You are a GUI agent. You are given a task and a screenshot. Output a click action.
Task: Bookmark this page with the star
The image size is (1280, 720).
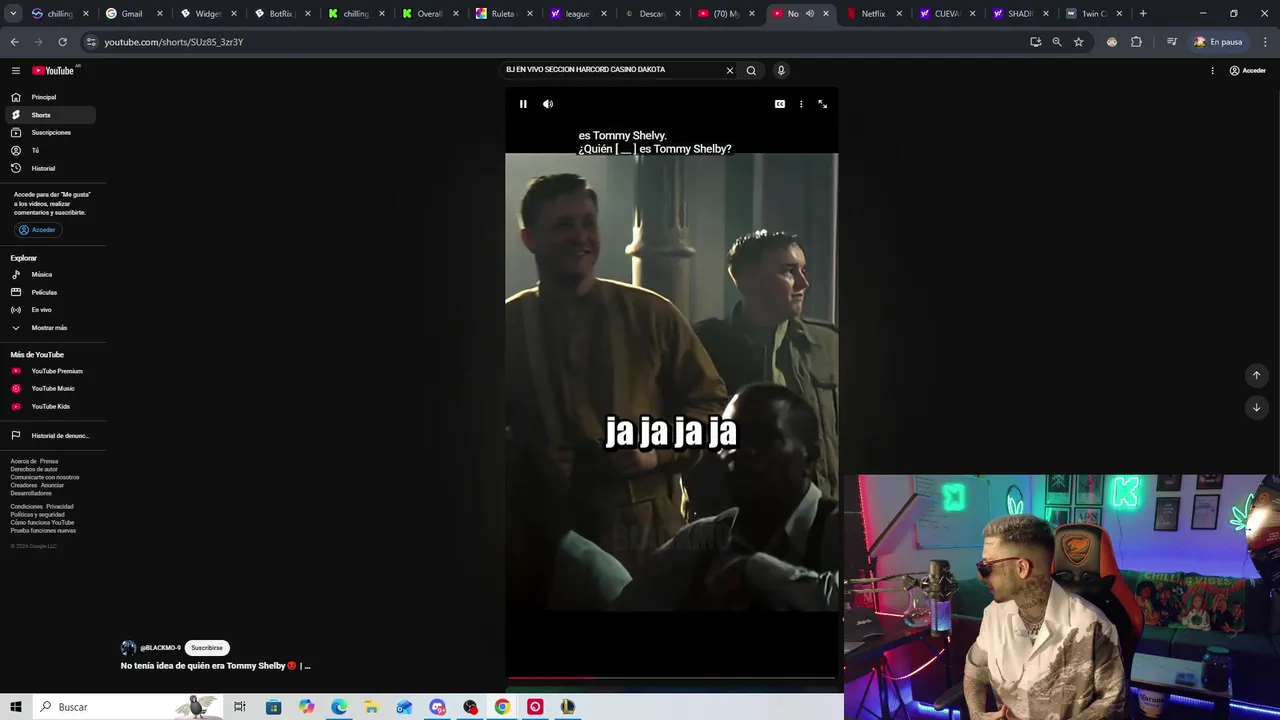click(x=1079, y=42)
